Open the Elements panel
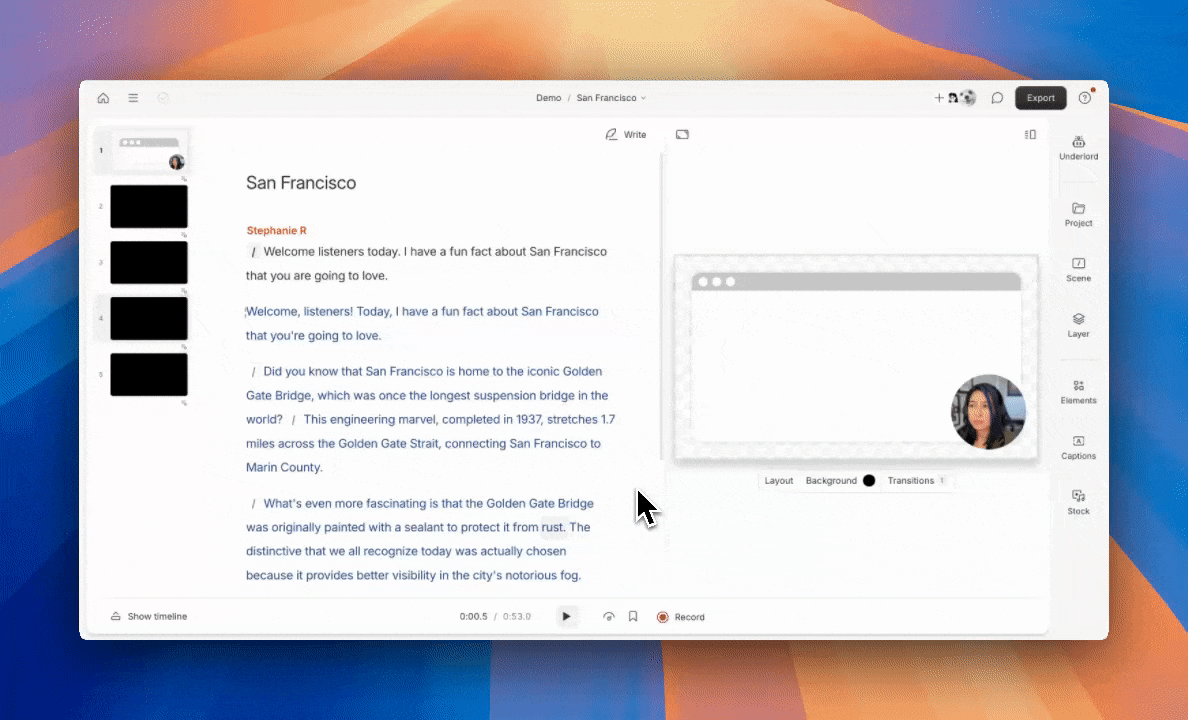Viewport: 1188px width, 720px height. click(1078, 392)
